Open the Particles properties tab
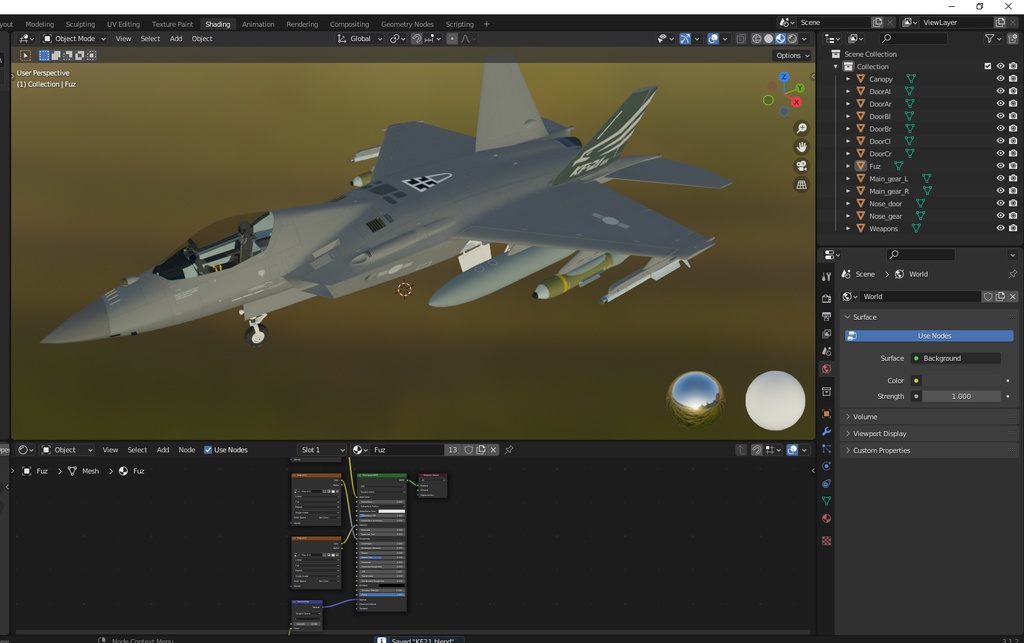 826,448
